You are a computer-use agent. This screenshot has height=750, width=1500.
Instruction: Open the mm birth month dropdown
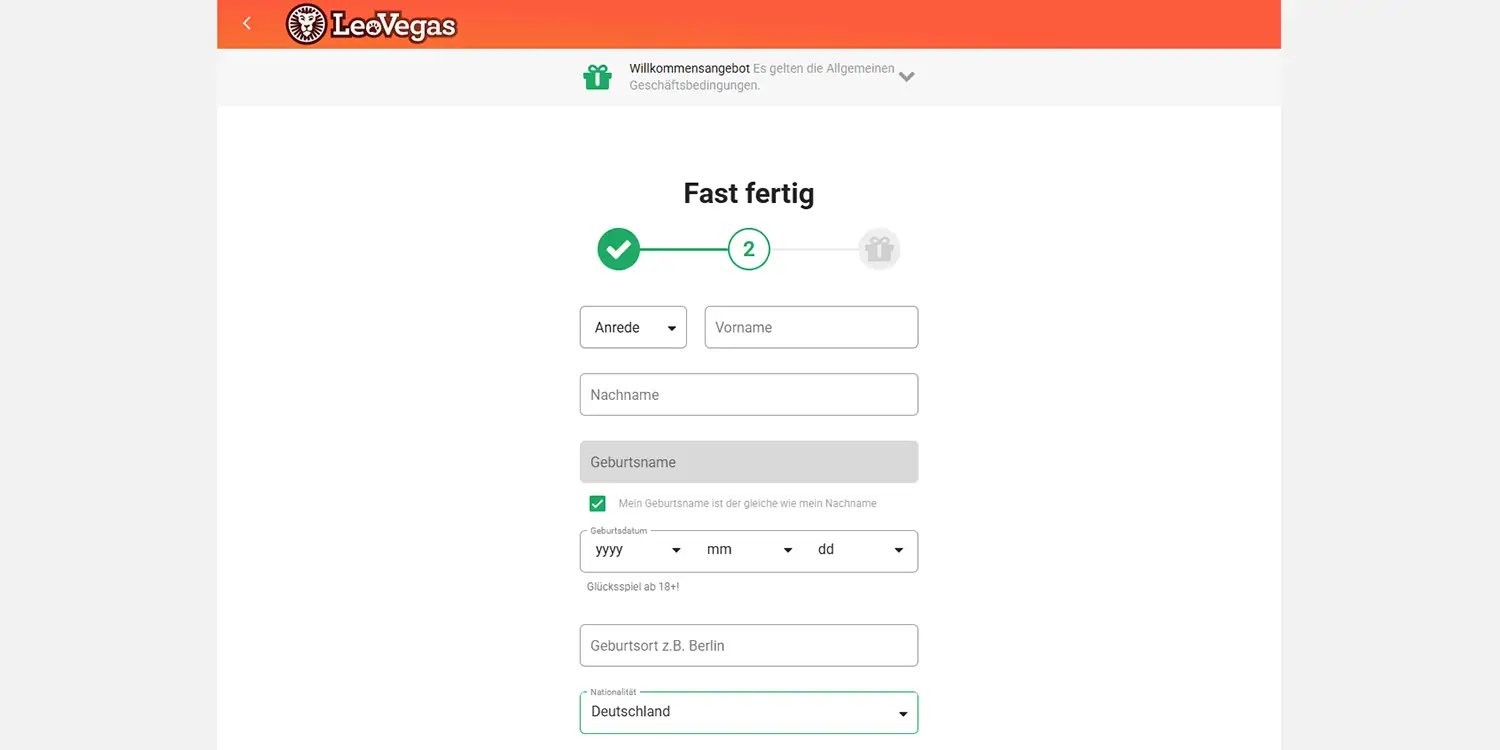click(x=749, y=550)
